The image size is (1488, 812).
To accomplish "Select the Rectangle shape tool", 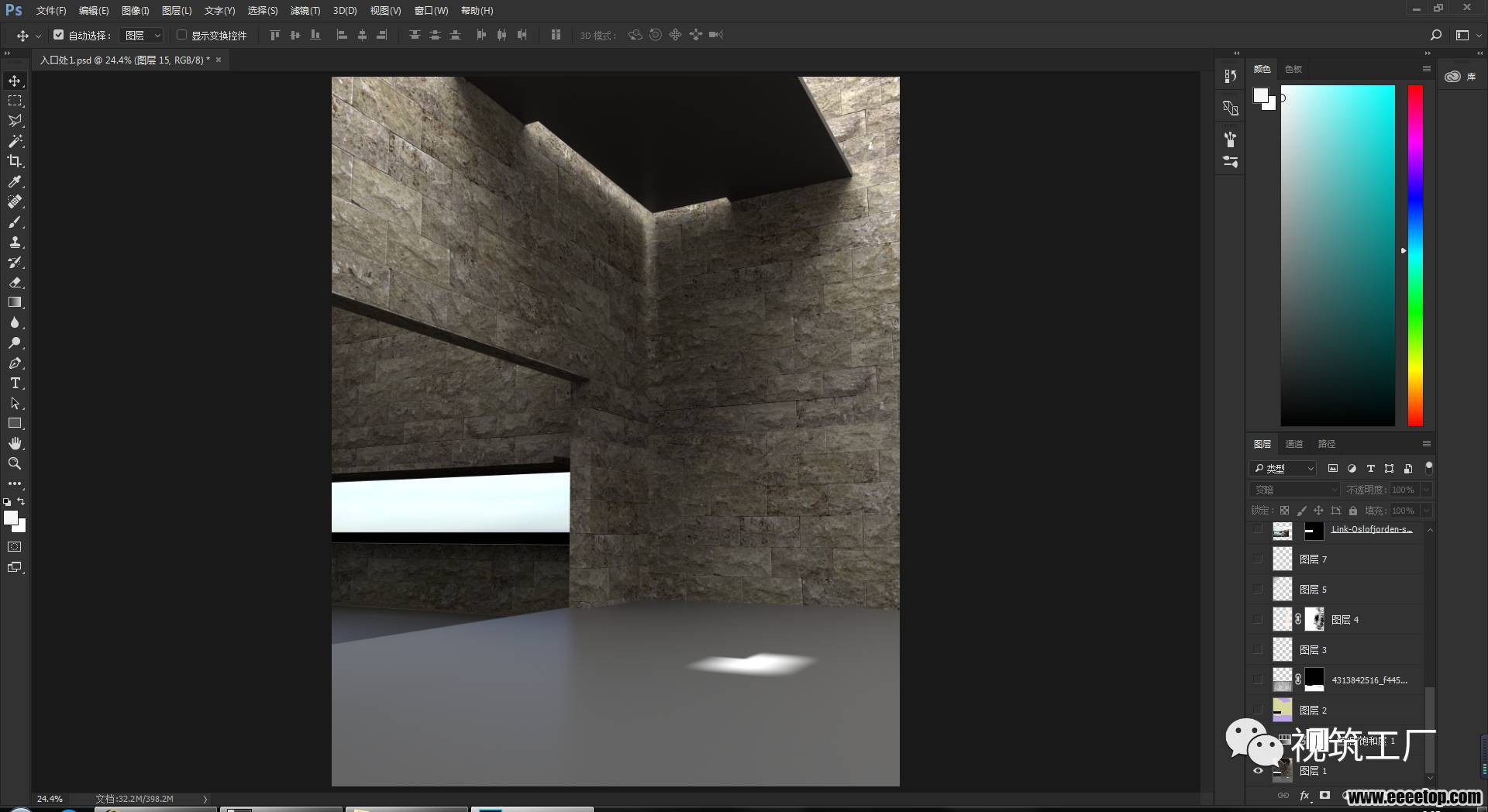I will [x=15, y=423].
